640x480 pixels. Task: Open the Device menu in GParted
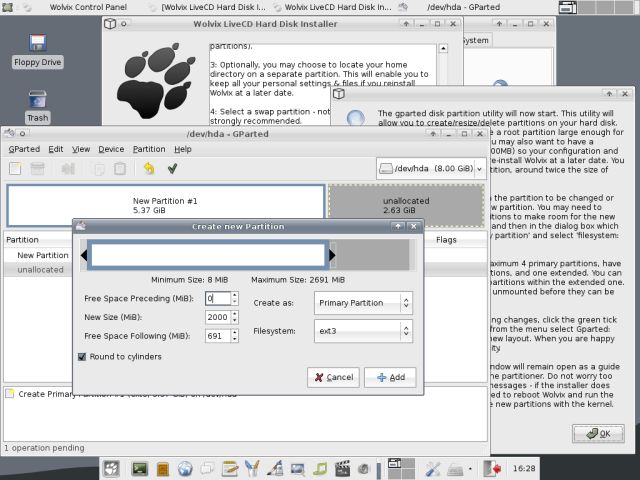pos(111,149)
